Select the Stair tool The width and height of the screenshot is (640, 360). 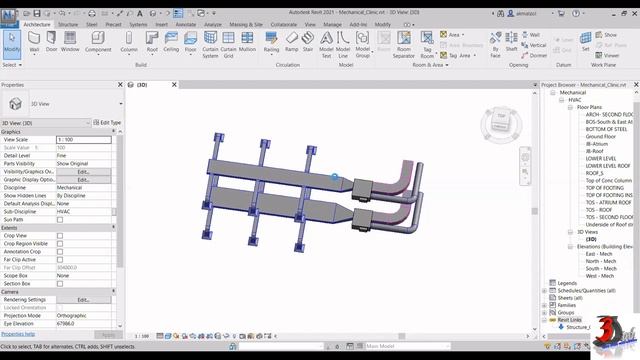tap(308, 42)
